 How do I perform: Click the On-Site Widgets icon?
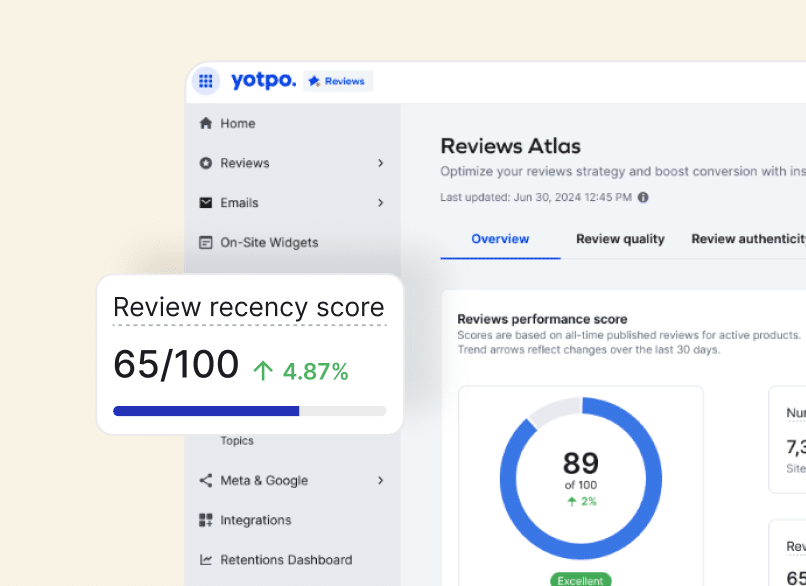(206, 242)
